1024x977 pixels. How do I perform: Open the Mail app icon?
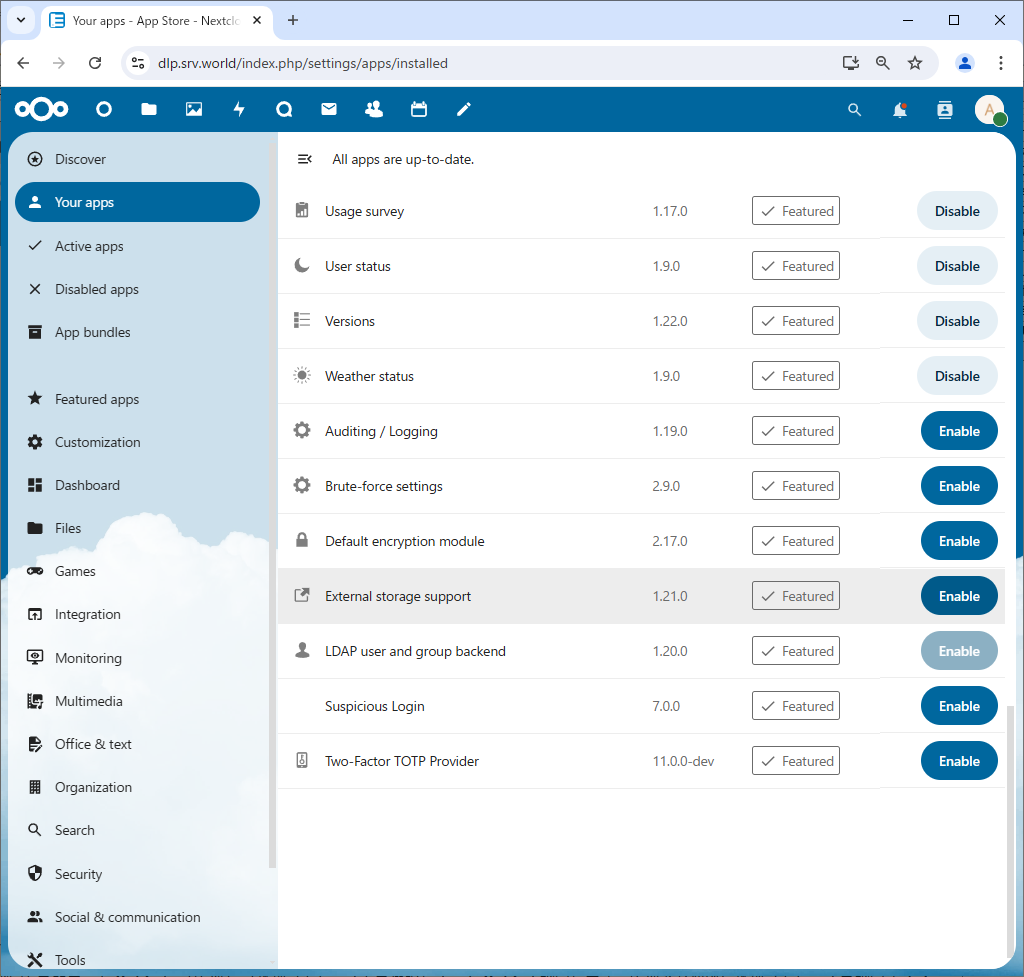[x=329, y=110]
